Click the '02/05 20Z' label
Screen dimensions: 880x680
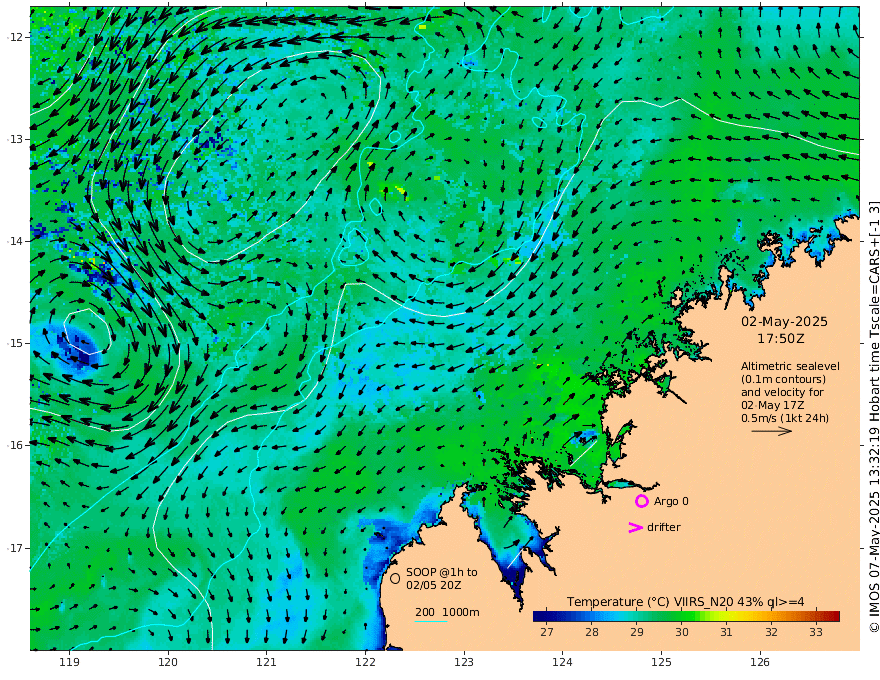pos(434,585)
